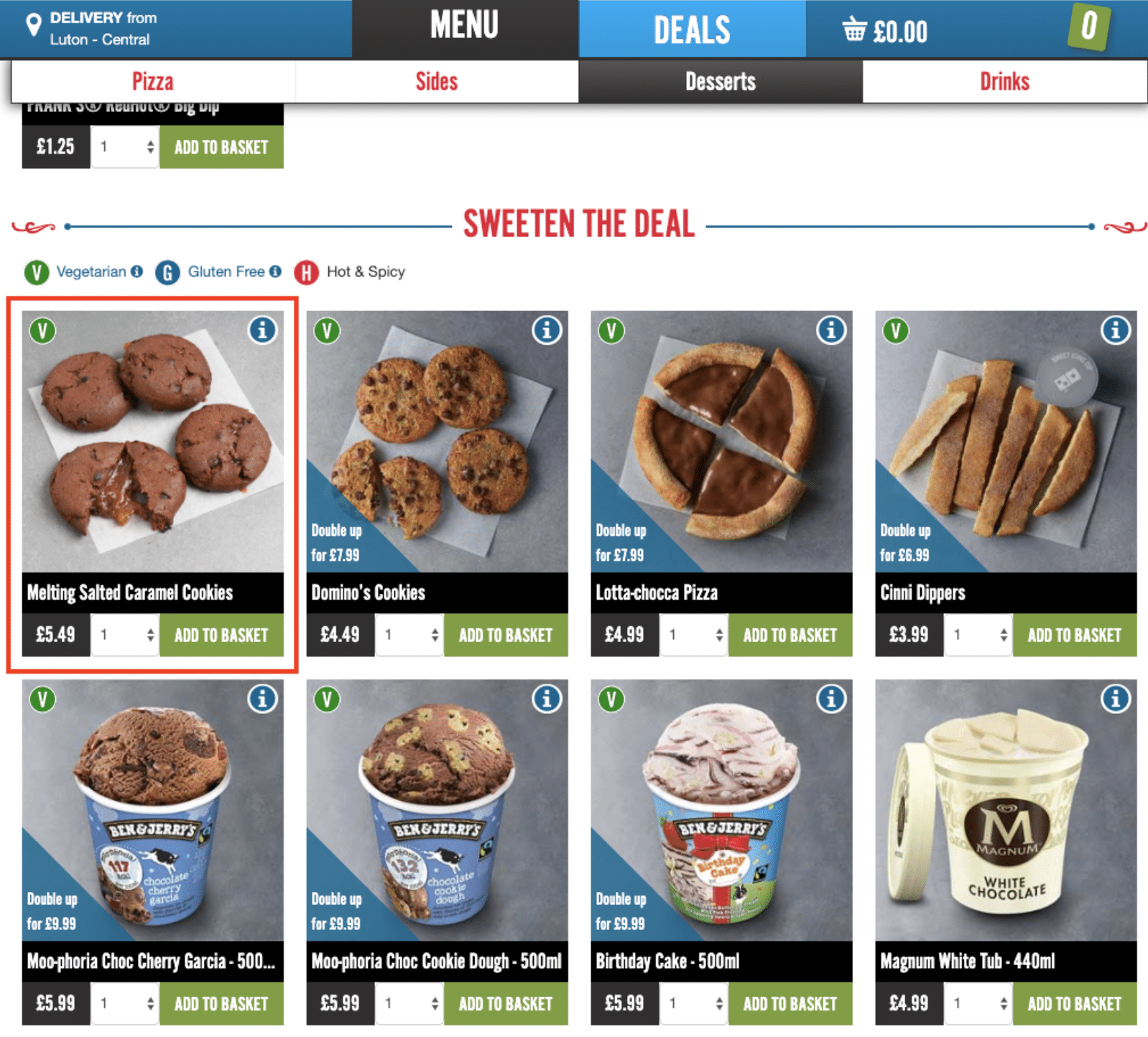Viewport: 1148px width, 1037px height.
Task: Open info icon on Lotta-chocca Pizza
Action: point(831,330)
